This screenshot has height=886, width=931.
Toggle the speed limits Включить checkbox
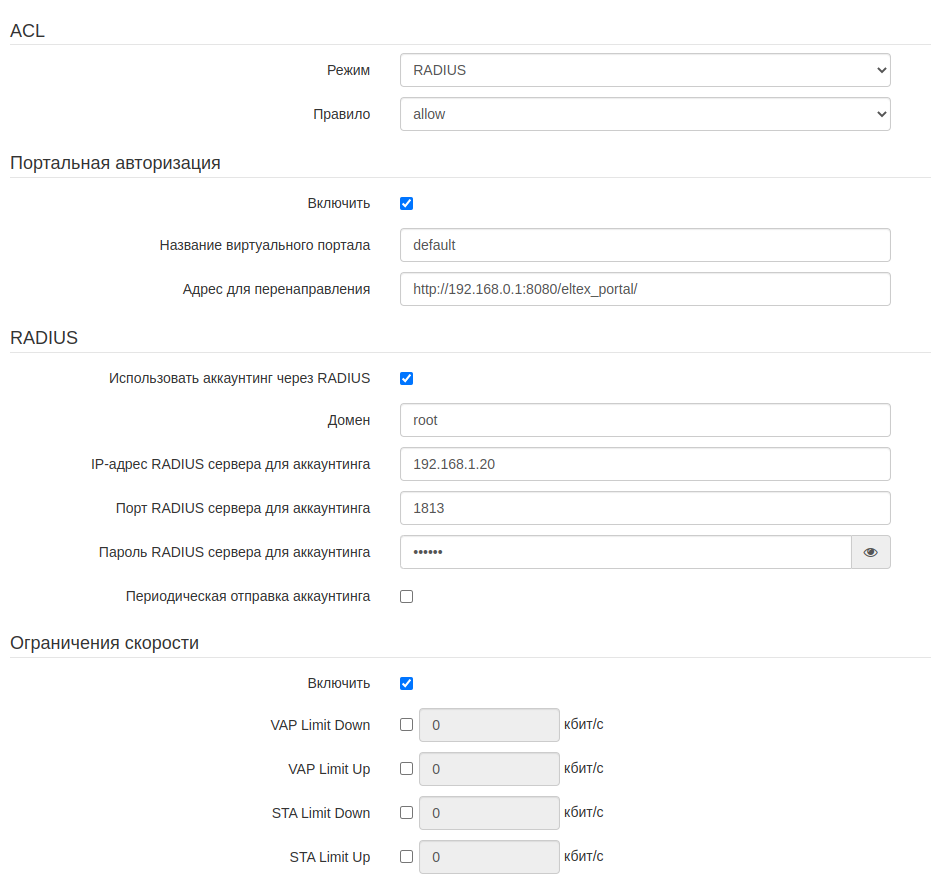pos(406,684)
